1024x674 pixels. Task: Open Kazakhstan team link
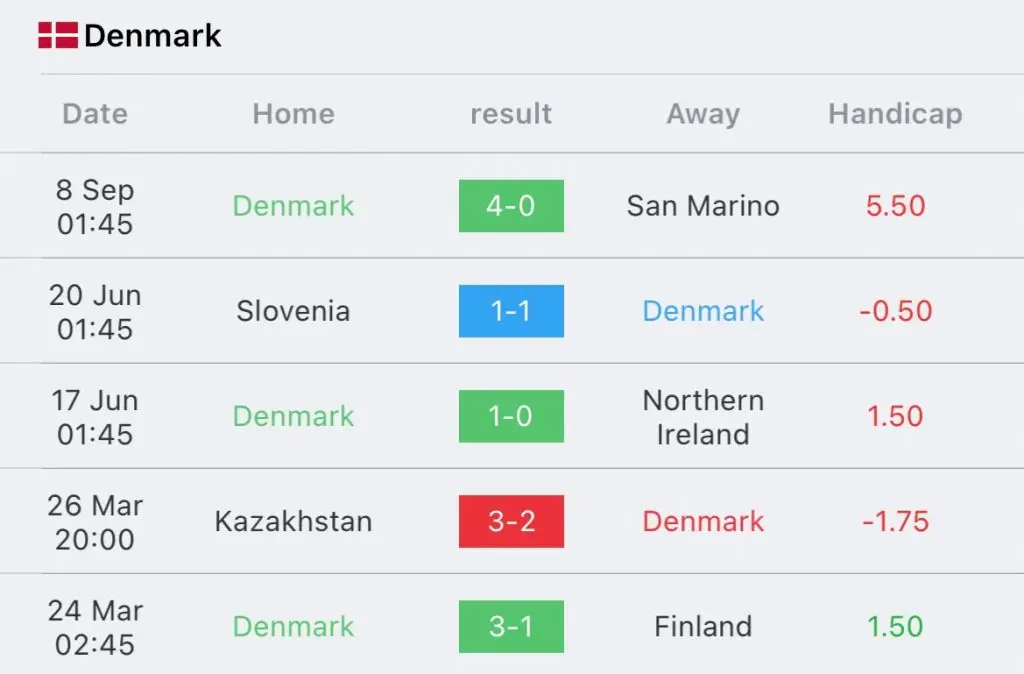(293, 521)
